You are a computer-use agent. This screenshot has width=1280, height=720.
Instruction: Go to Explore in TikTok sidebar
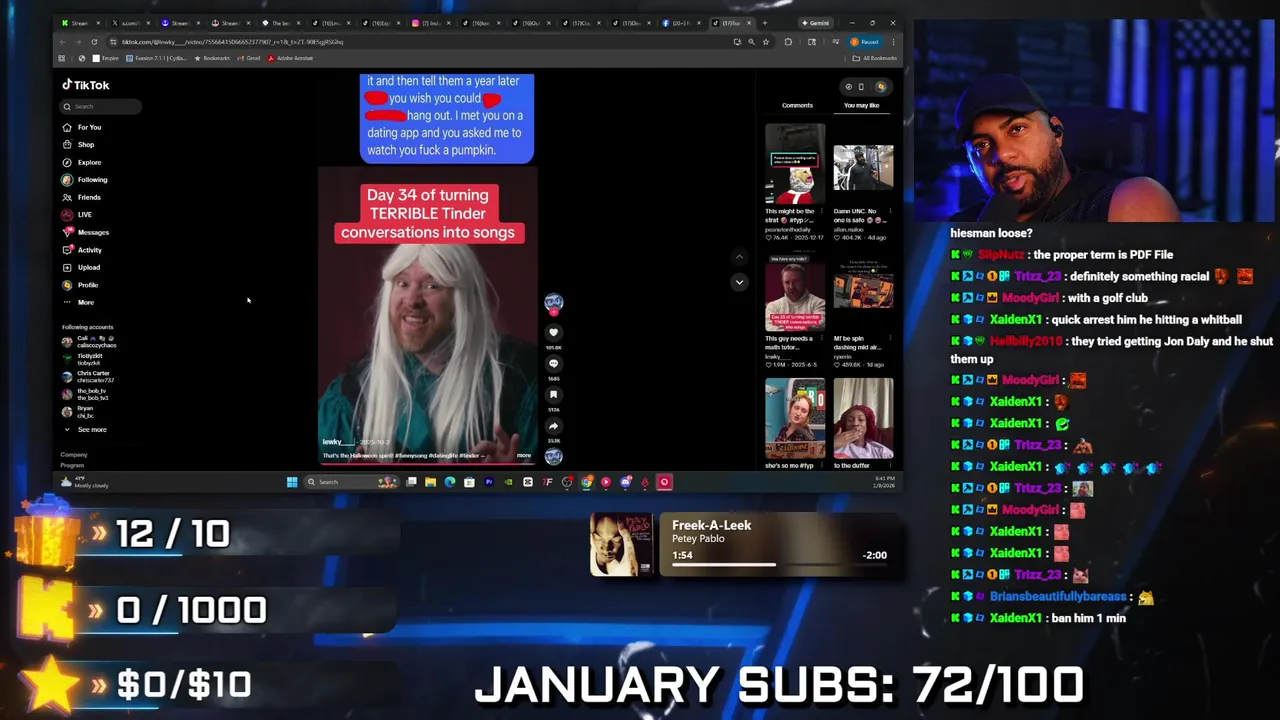click(82, 162)
